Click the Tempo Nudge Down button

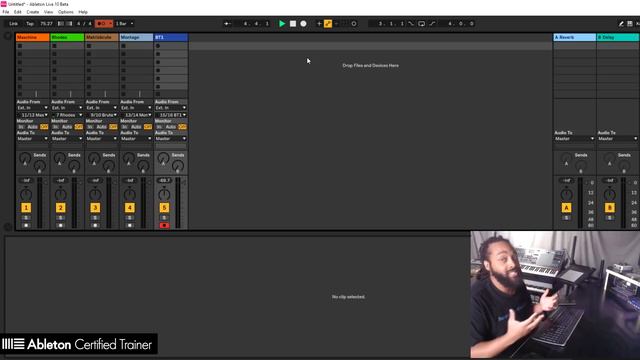pyautogui.click(x=61, y=24)
